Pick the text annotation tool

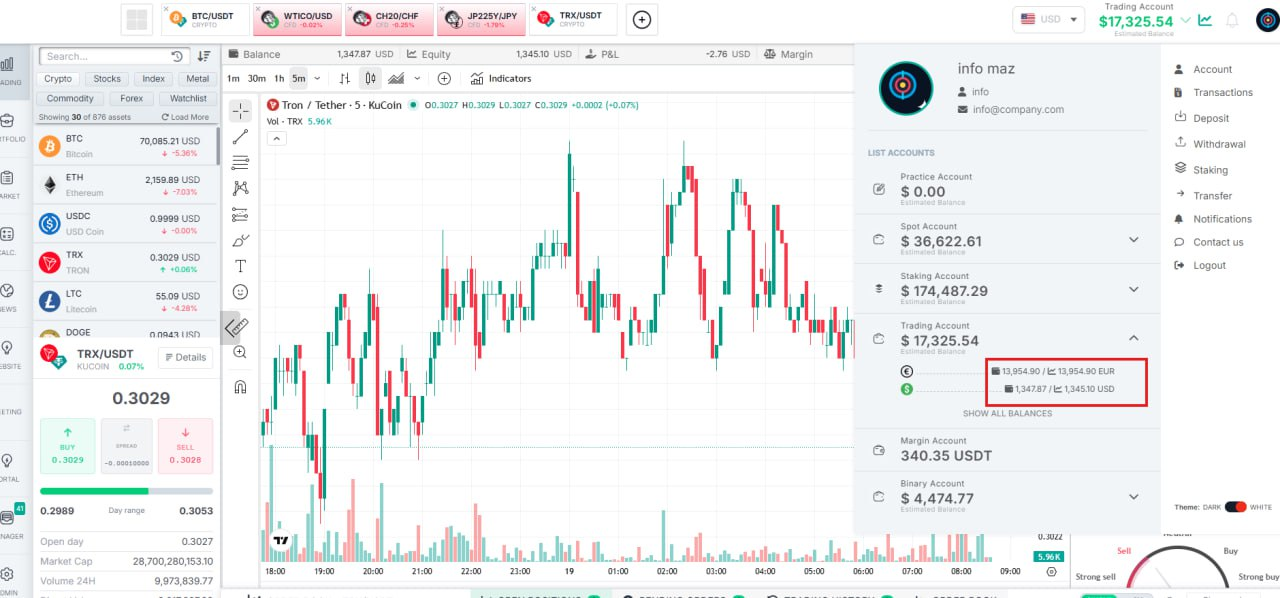coord(240,266)
